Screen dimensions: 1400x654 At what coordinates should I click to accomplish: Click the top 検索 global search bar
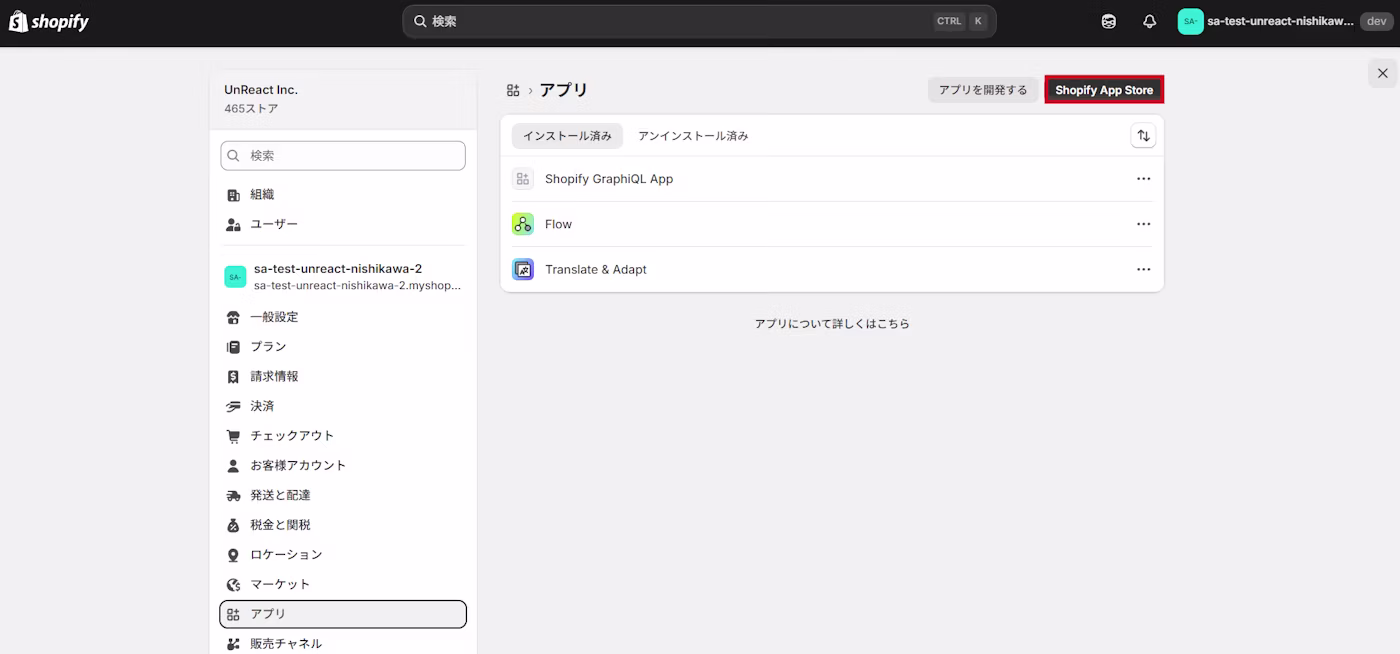click(699, 21)
